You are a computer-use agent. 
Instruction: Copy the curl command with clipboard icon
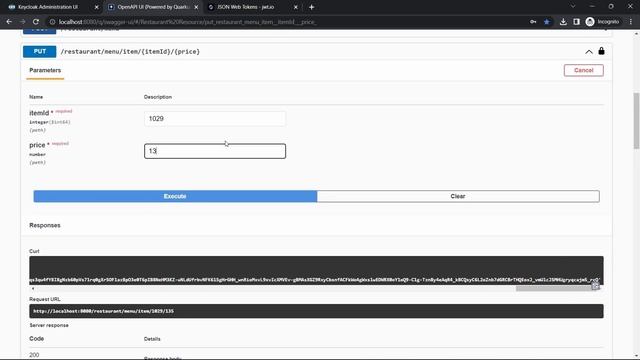pyautogui.click(x=596, y=285)
